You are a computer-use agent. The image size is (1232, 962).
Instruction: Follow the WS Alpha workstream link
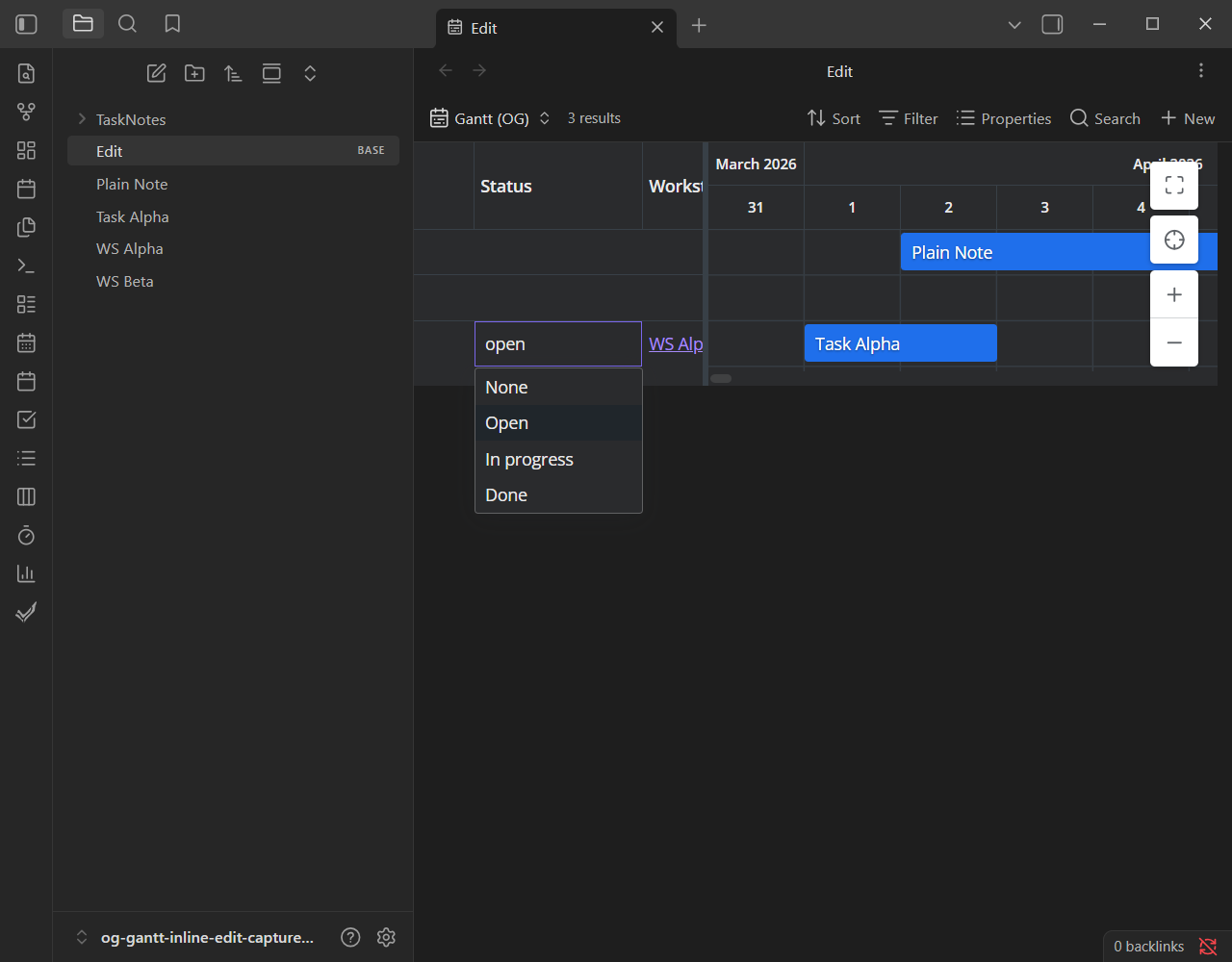tap(676, 343)
